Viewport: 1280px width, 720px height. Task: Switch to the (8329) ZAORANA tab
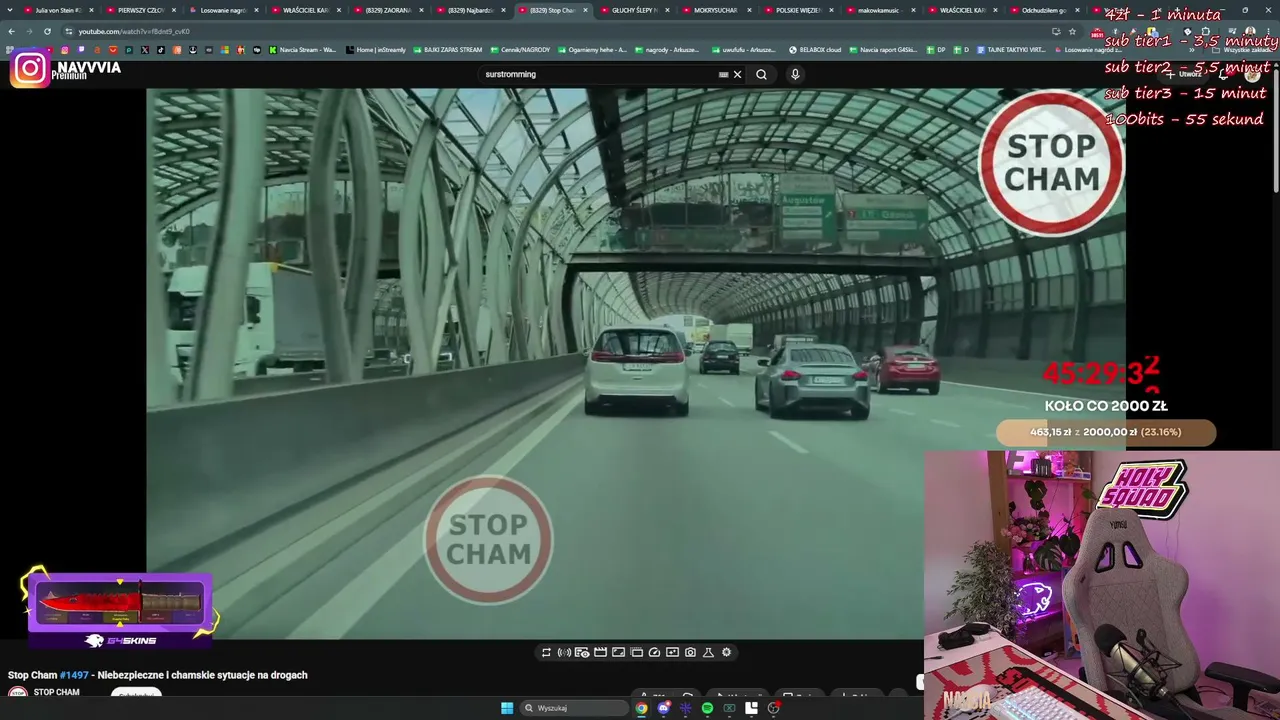click(388, 10)
